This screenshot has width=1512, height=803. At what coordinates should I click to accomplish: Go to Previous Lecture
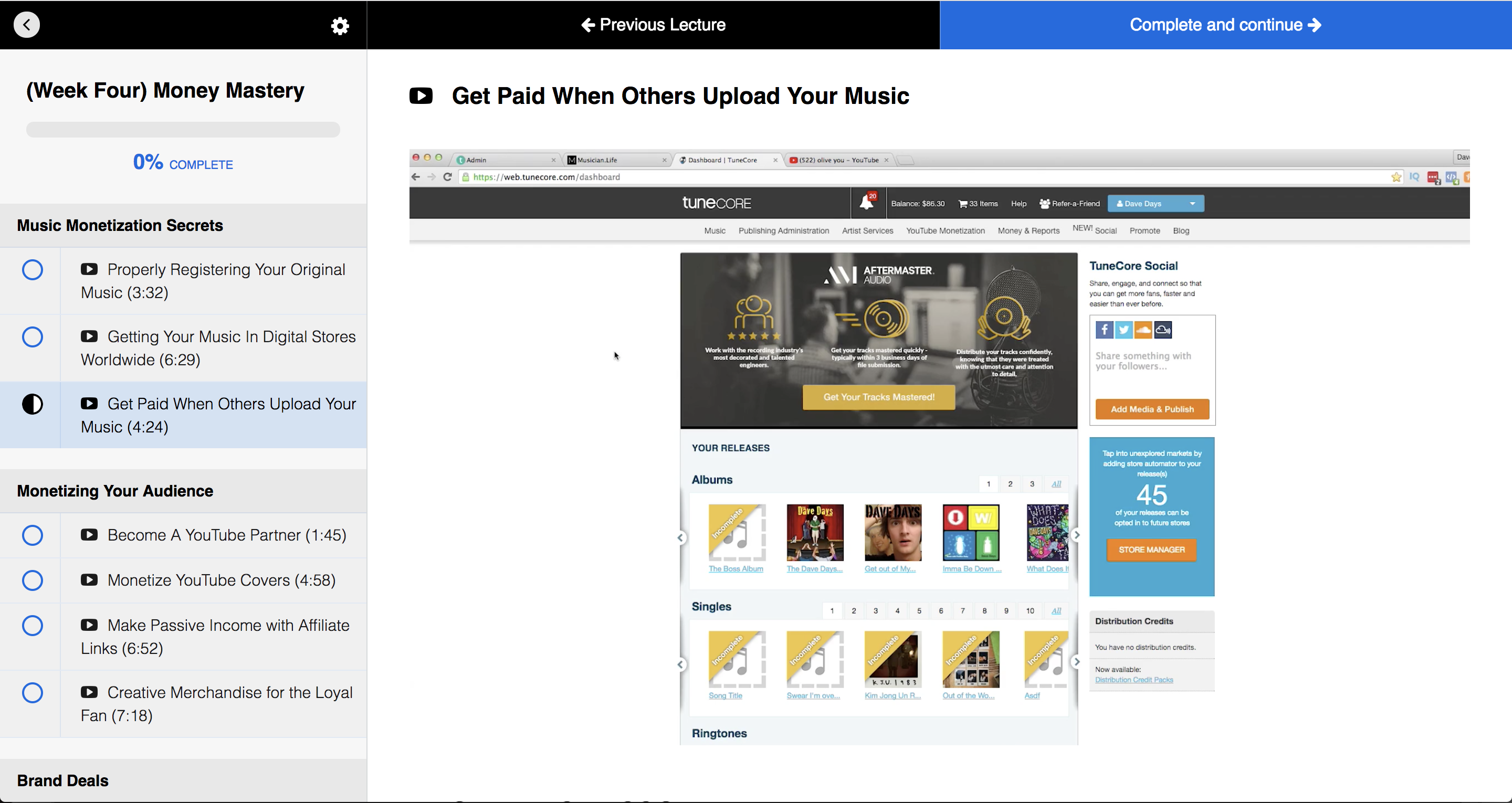tap(653, 25)
